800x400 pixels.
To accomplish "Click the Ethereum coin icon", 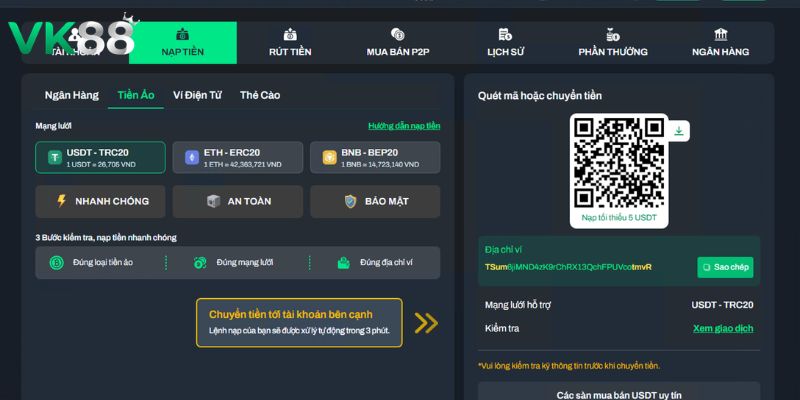I will [192, 158].
